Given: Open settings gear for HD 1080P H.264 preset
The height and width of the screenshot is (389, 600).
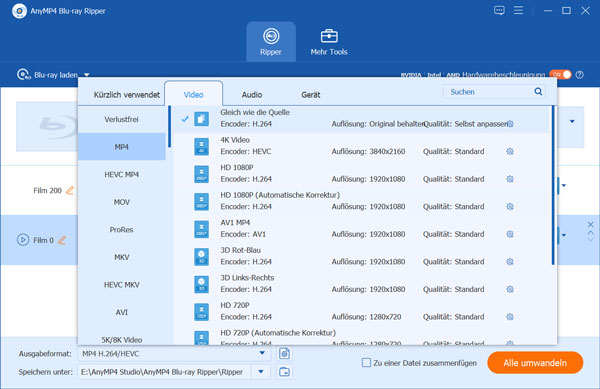Looking at the screenshot, I should [x=510, y=179].
